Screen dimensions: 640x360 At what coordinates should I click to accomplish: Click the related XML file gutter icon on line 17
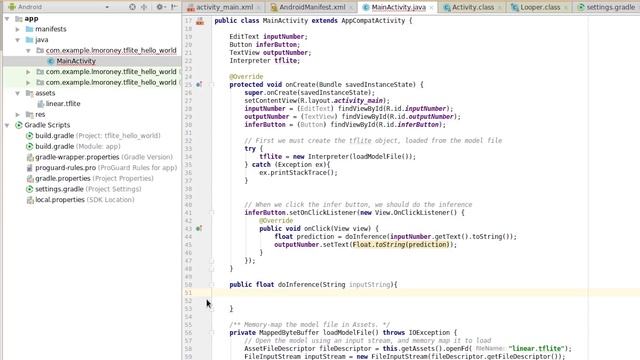point(200,21)
